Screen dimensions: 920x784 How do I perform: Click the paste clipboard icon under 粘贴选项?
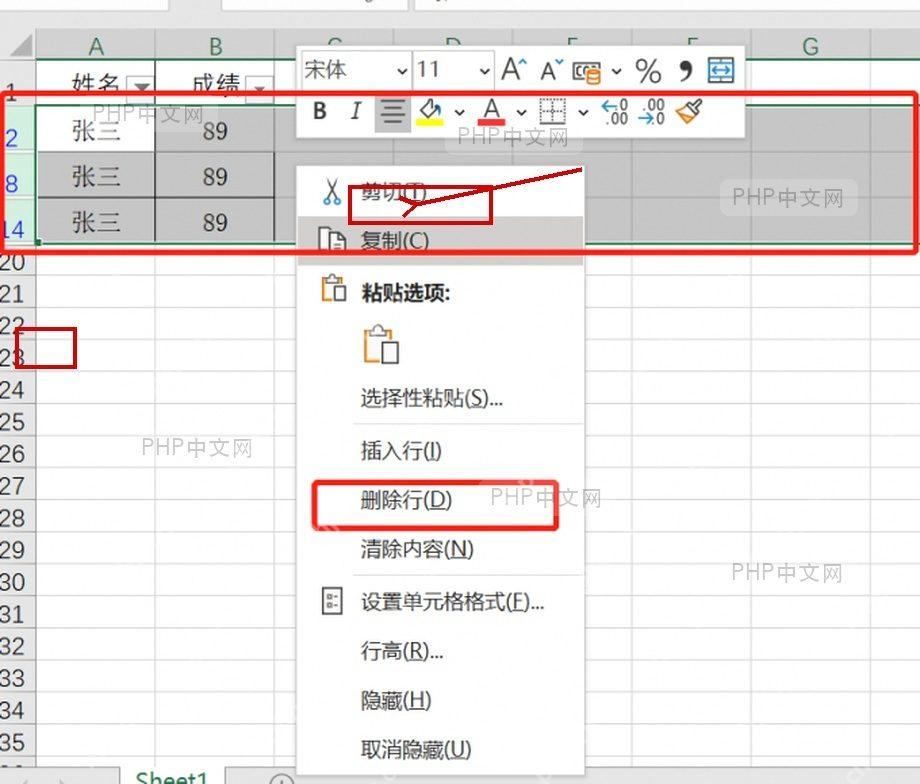coord(381,344)
